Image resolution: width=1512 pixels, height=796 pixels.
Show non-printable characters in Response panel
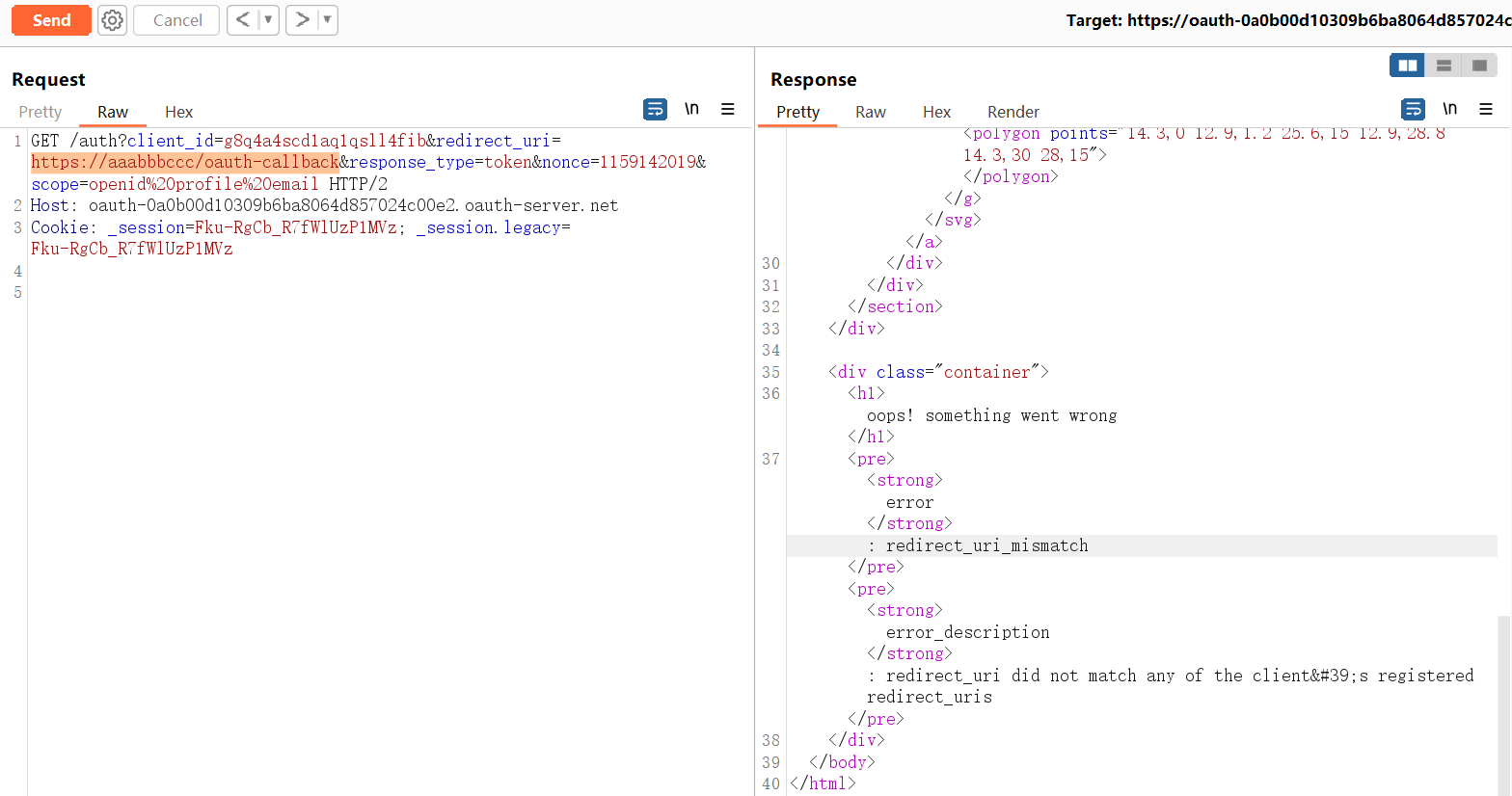click(x=1449, y=109)
